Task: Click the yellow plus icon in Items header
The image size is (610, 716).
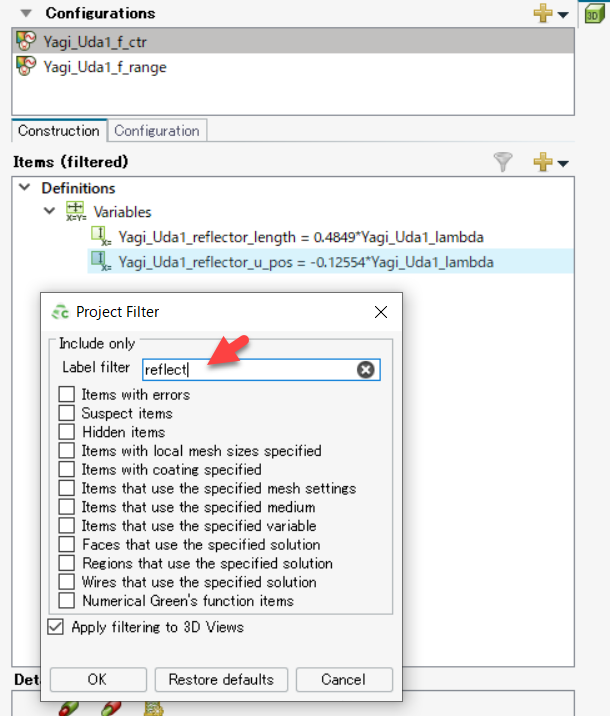Action: (542, 162)
